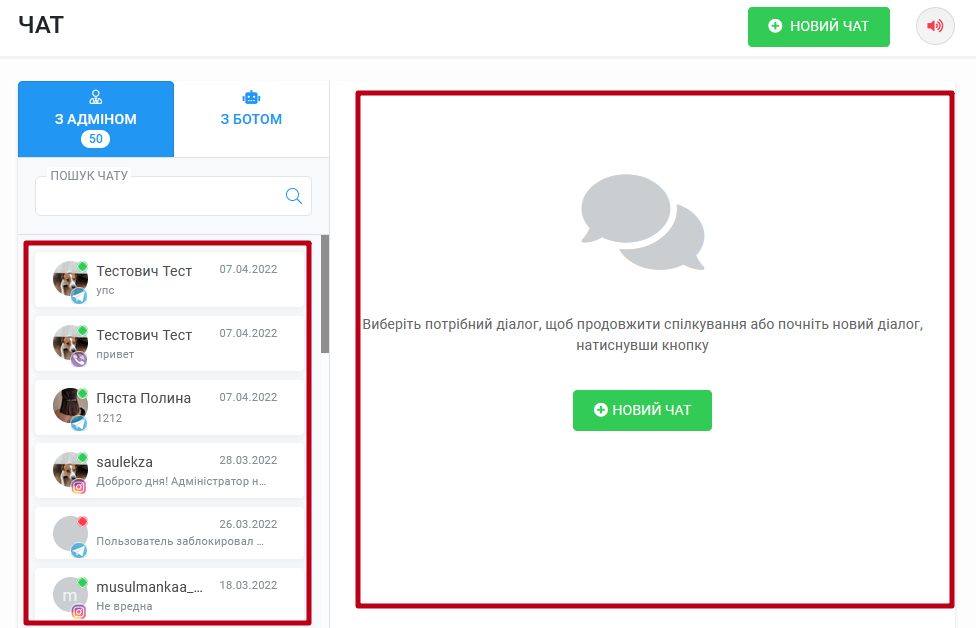The width and height of the screenshot is (976, 628).
Task: Click preview 'Доброго дня! Адміністратор н…'
Action: click(x=181, y=481)
